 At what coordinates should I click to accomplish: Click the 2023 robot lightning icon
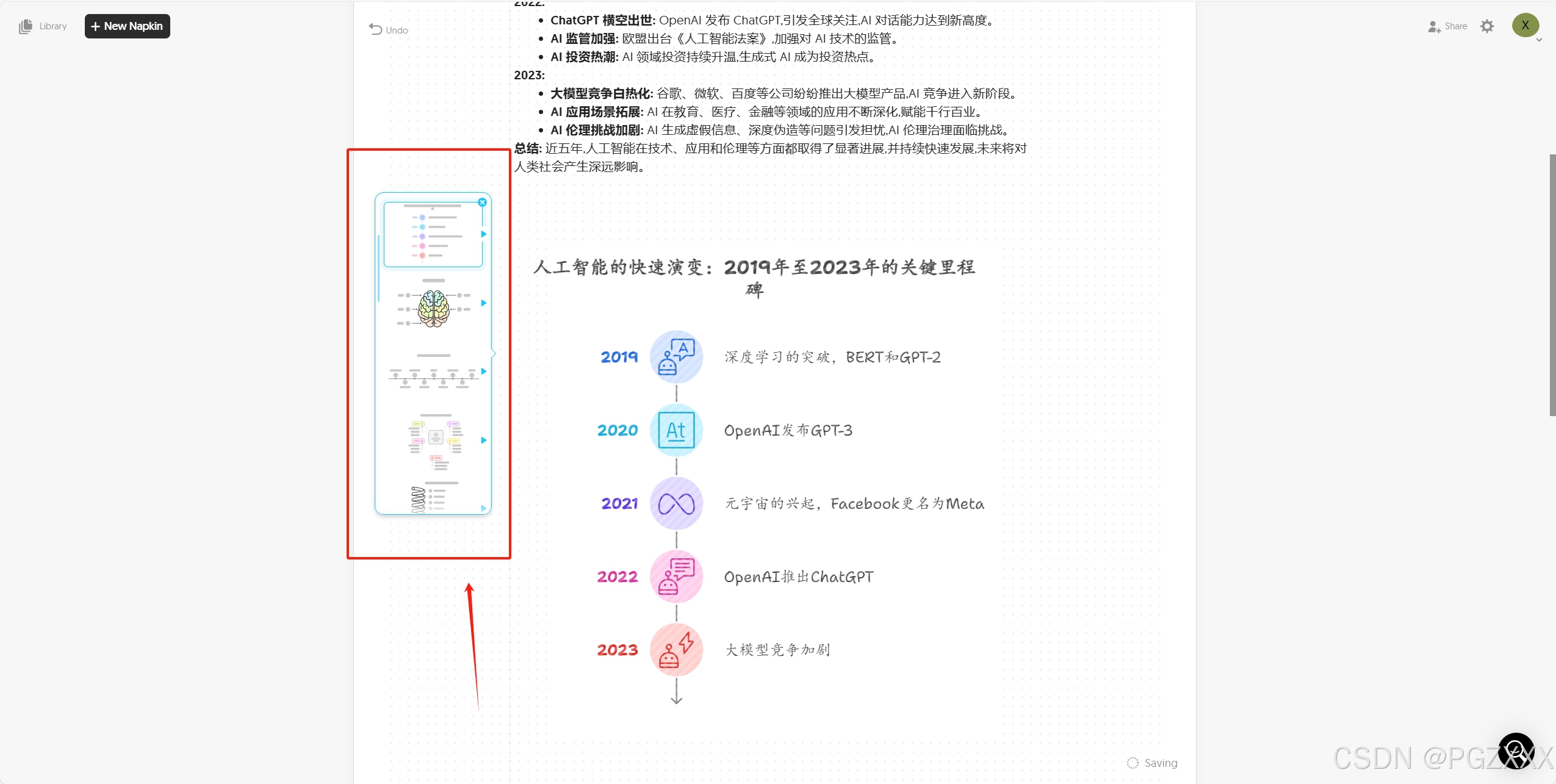pyautogui.click(x=676, y=650)
